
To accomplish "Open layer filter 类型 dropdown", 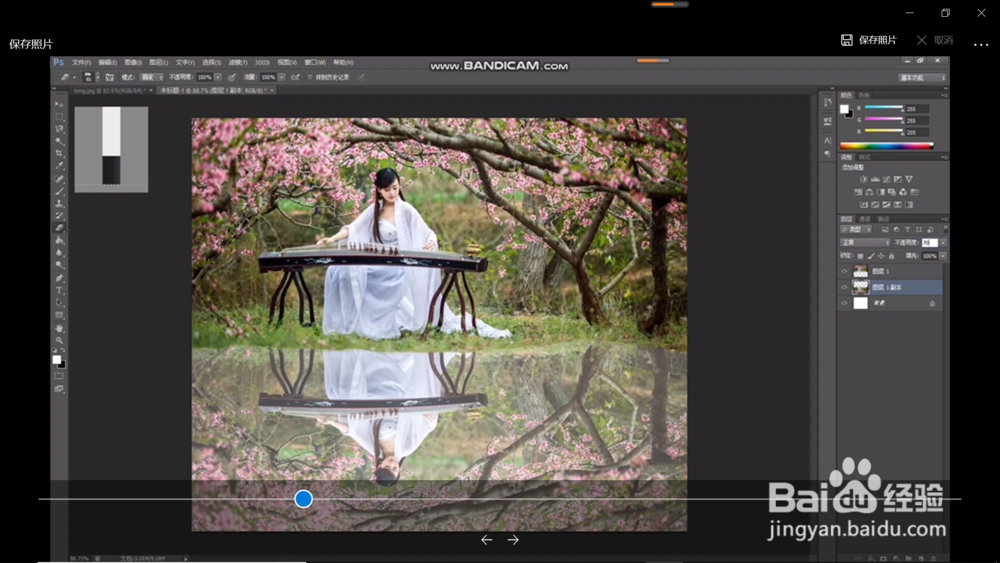I will pos(857,230).
